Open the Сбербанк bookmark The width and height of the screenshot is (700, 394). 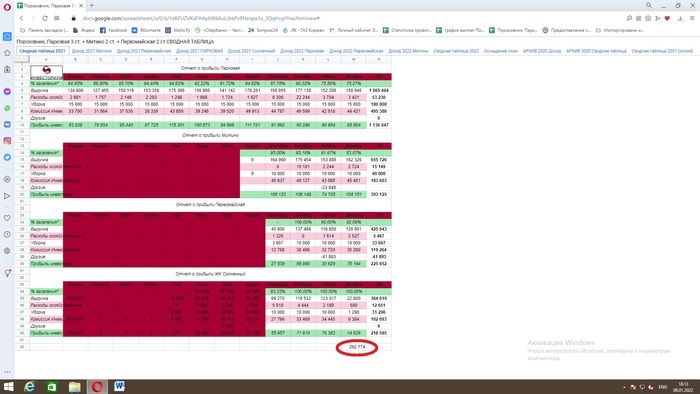click(x=219, y=30)
